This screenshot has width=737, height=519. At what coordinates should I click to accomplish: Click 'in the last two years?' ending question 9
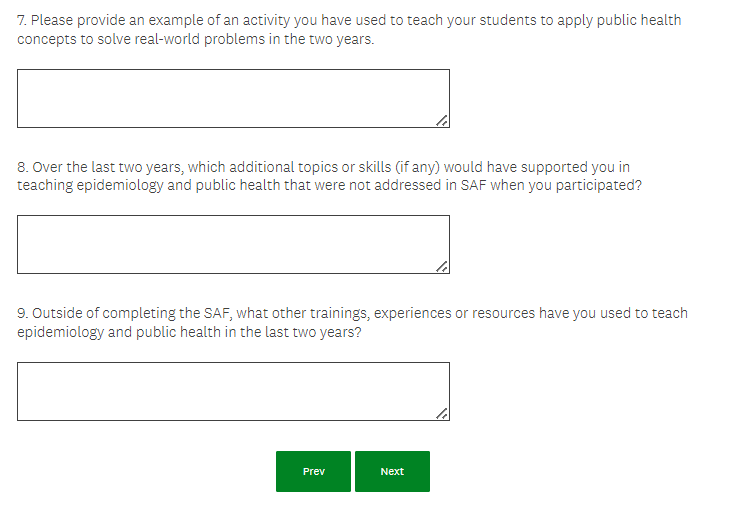pos(294,332)
